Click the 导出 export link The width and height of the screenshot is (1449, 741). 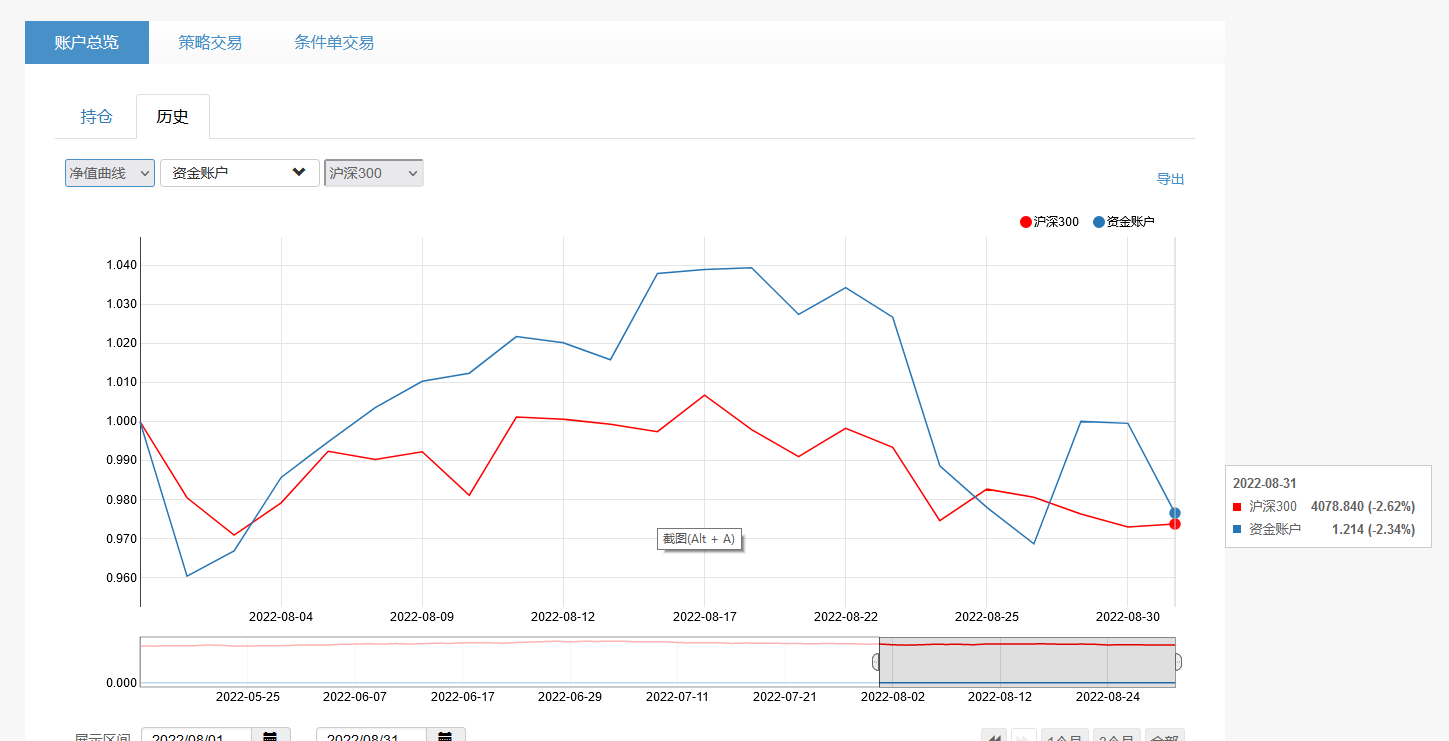[1170, 179]
